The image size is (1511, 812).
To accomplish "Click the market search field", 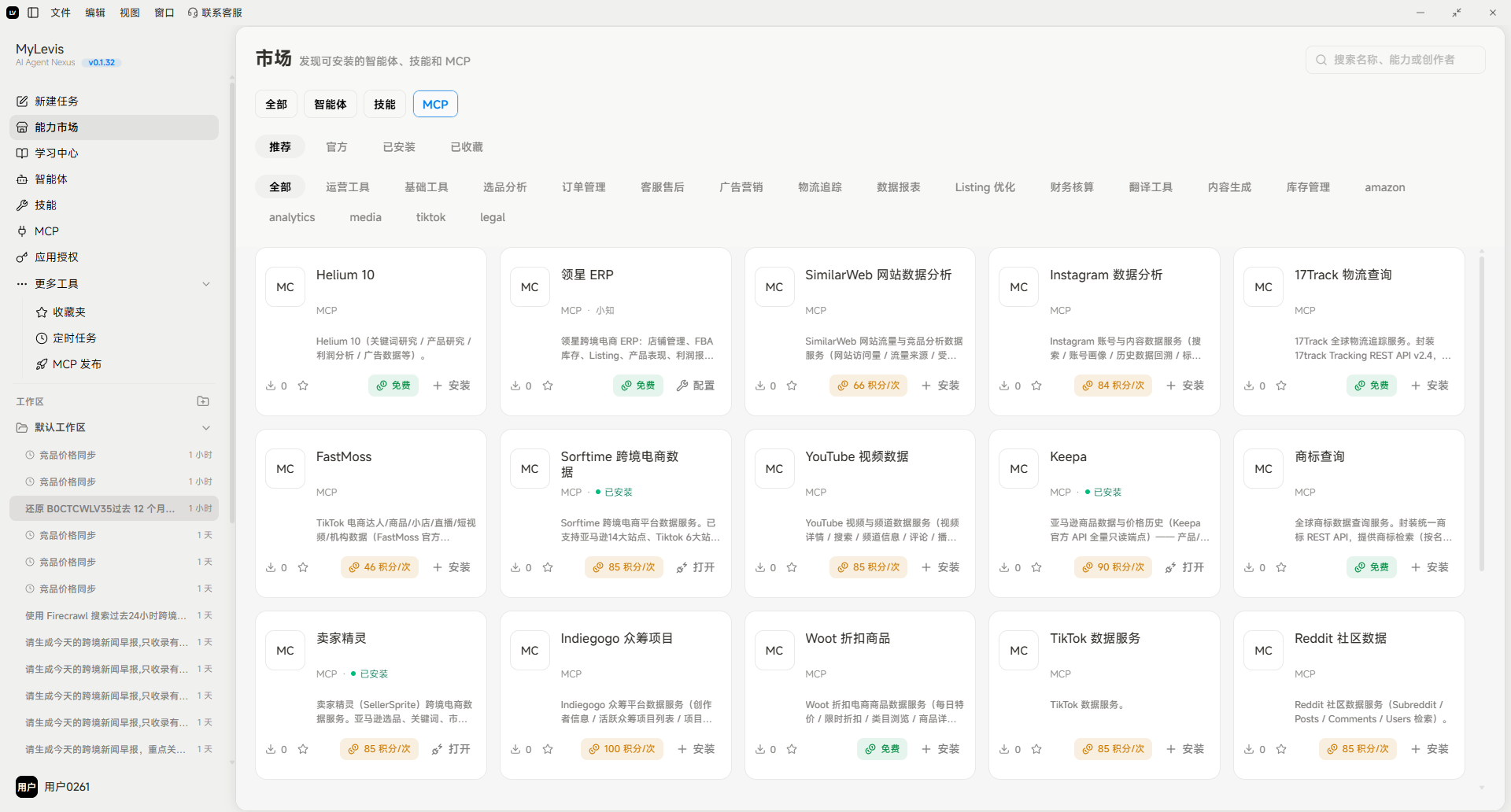I will coord(1395,60).
